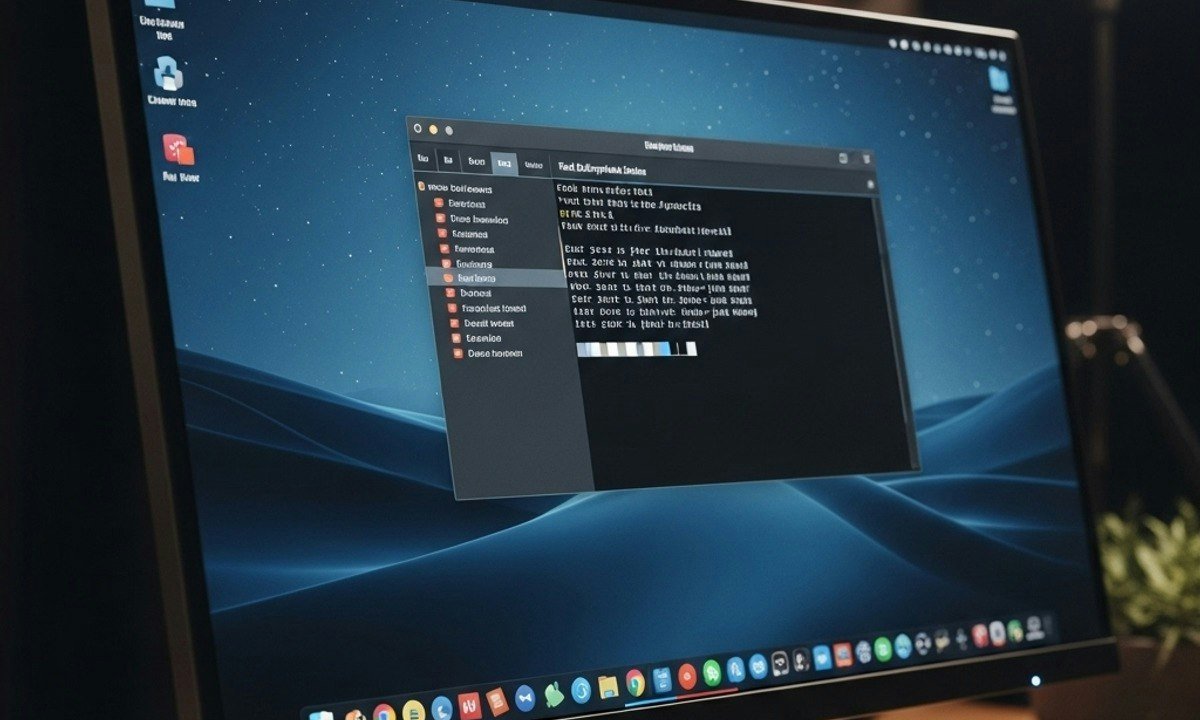Select the leftmost tab in the window's tab bar
The width and height of the screenshot is (1200, 720).
(x=422, y=160)
